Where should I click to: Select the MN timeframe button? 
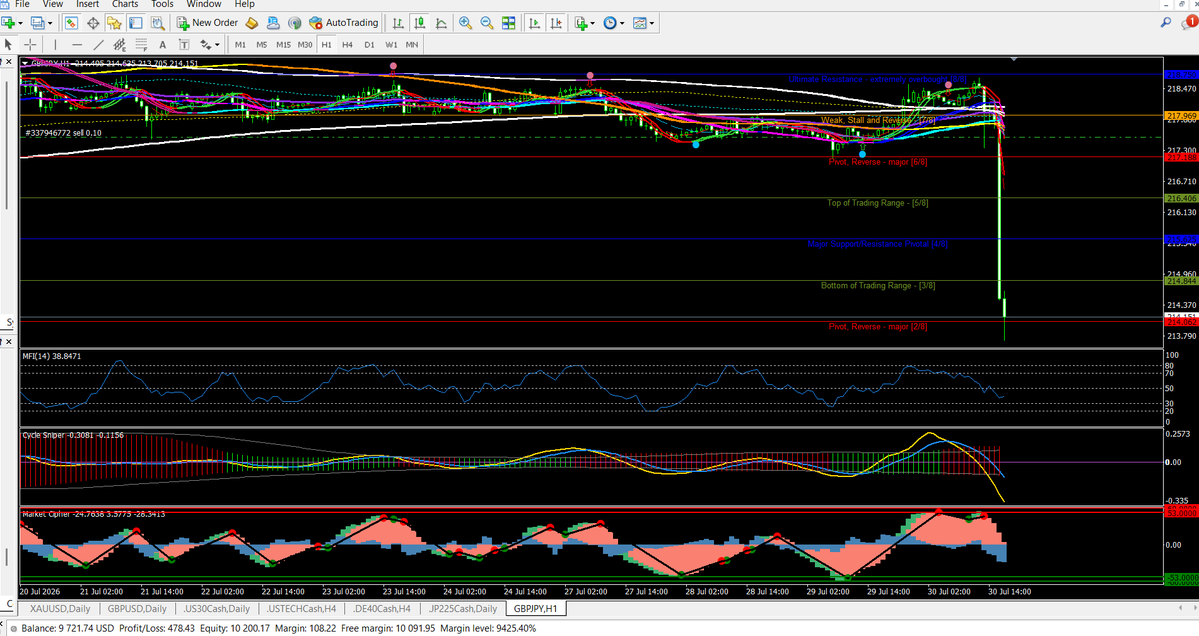[411, 44]
